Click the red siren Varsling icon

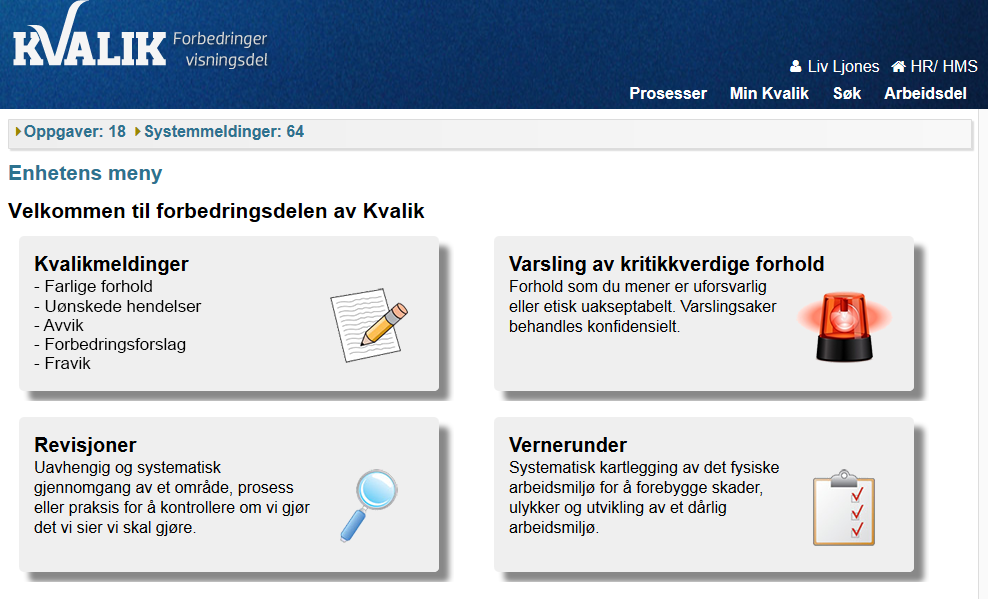point(844,326)
